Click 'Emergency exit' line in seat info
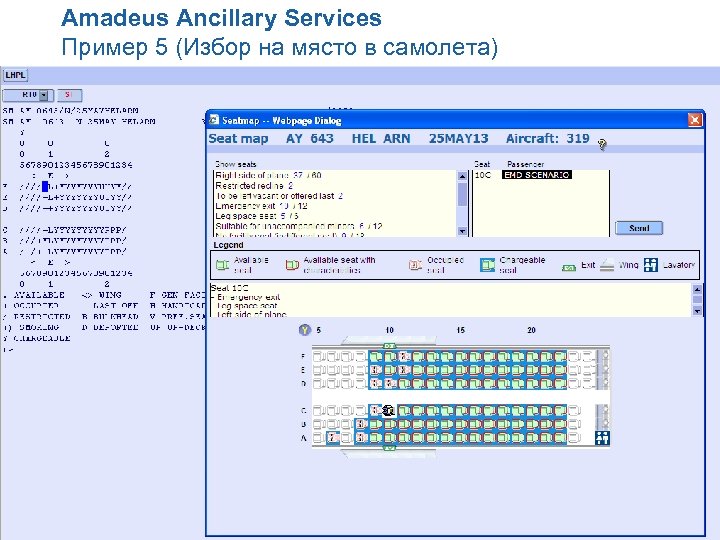Image resolution: width=720 pixels, height=540 pixels. pos(248,297)
